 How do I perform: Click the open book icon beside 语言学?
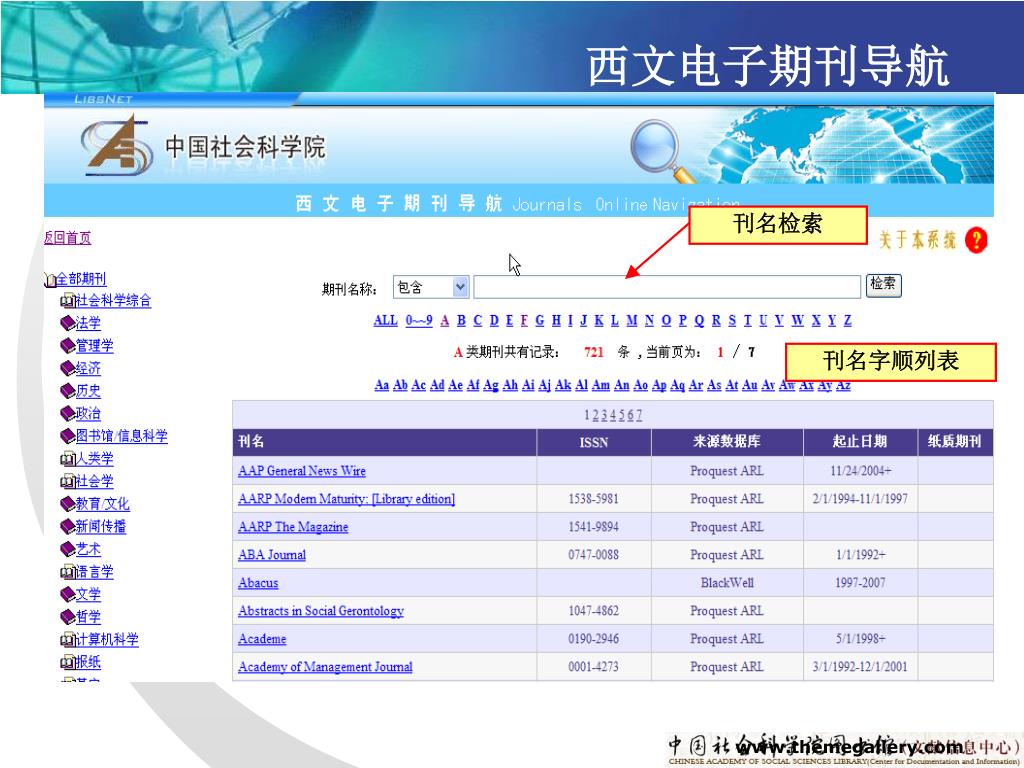[x=67, y=572]
